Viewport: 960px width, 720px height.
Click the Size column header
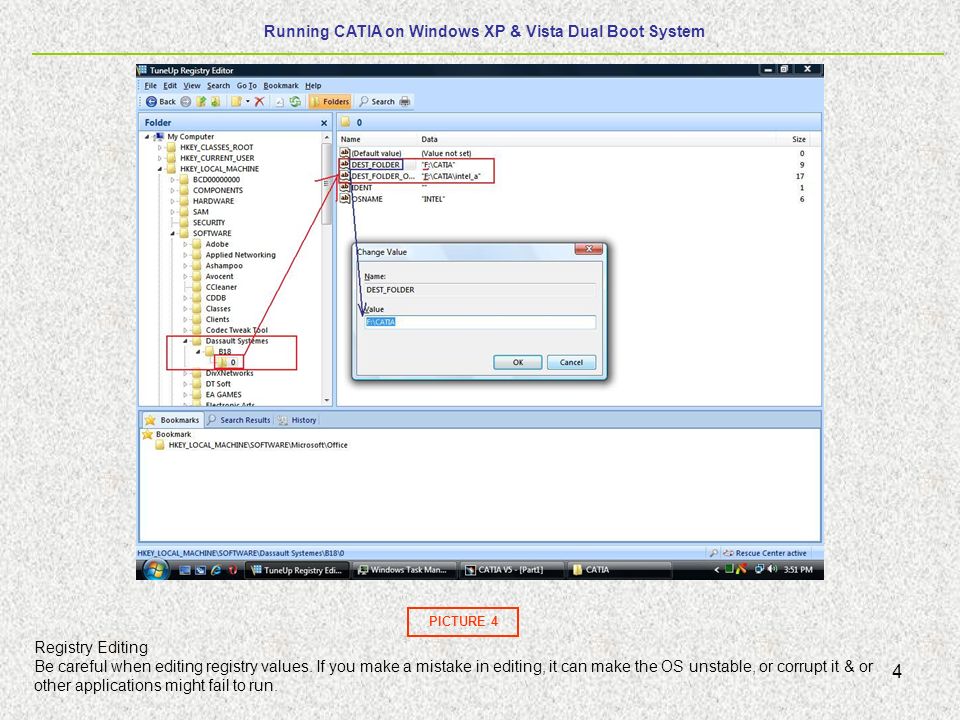click(x=799, y=140)
